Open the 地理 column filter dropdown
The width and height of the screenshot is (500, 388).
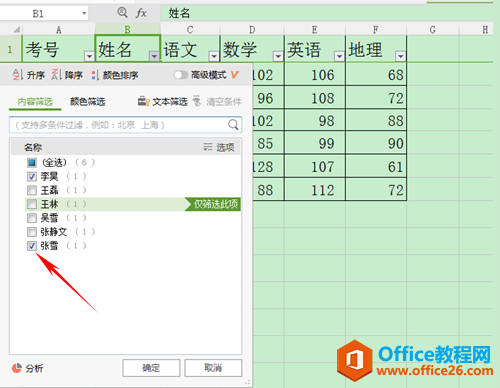coord(400,56)
